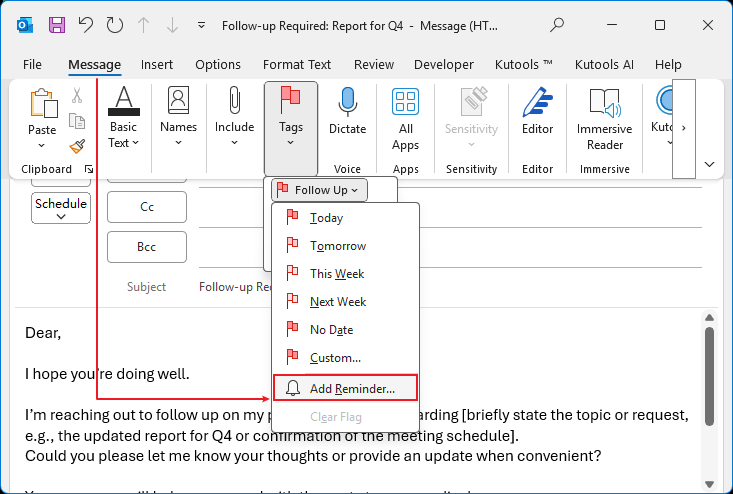
Task: Go to next item arrow
Action: 172,25
